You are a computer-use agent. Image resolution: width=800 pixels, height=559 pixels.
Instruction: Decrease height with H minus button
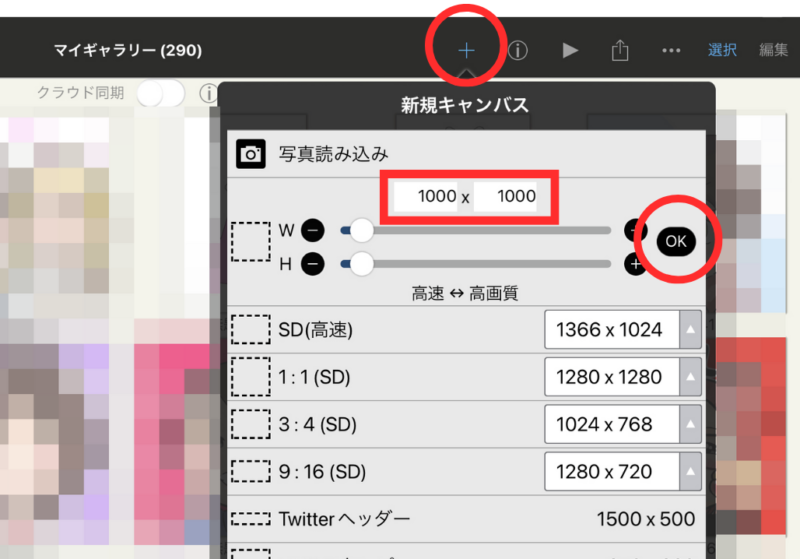(x=312, y=264)
